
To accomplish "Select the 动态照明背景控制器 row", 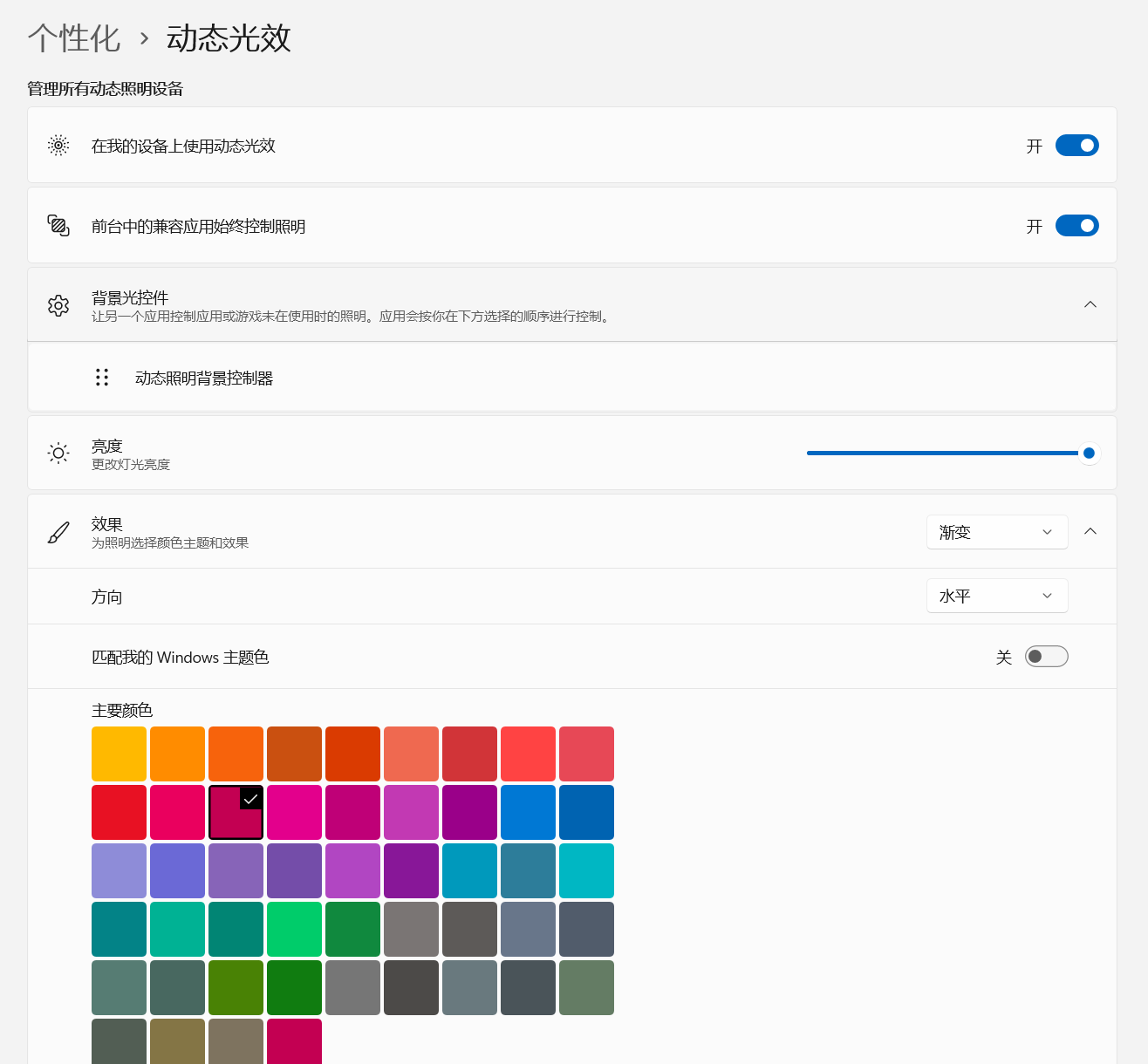I will (572, 378).
